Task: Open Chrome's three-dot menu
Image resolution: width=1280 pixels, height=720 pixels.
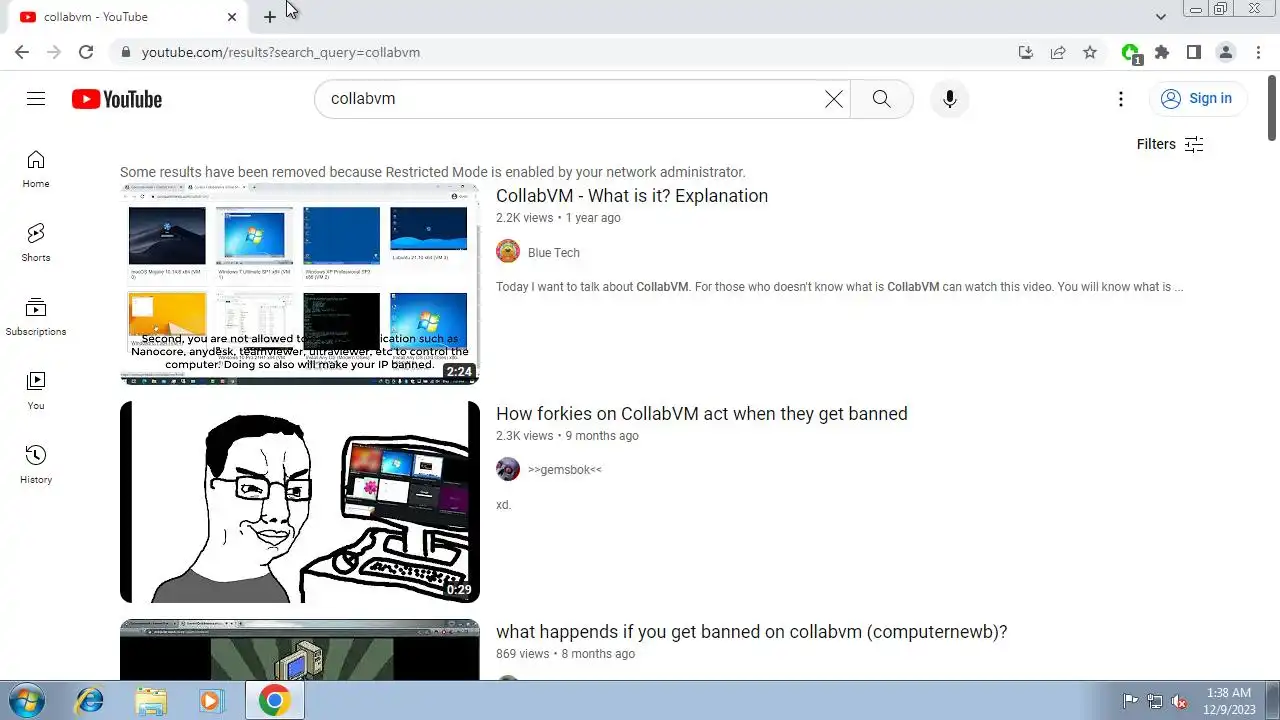Action: pos(1257,52)
